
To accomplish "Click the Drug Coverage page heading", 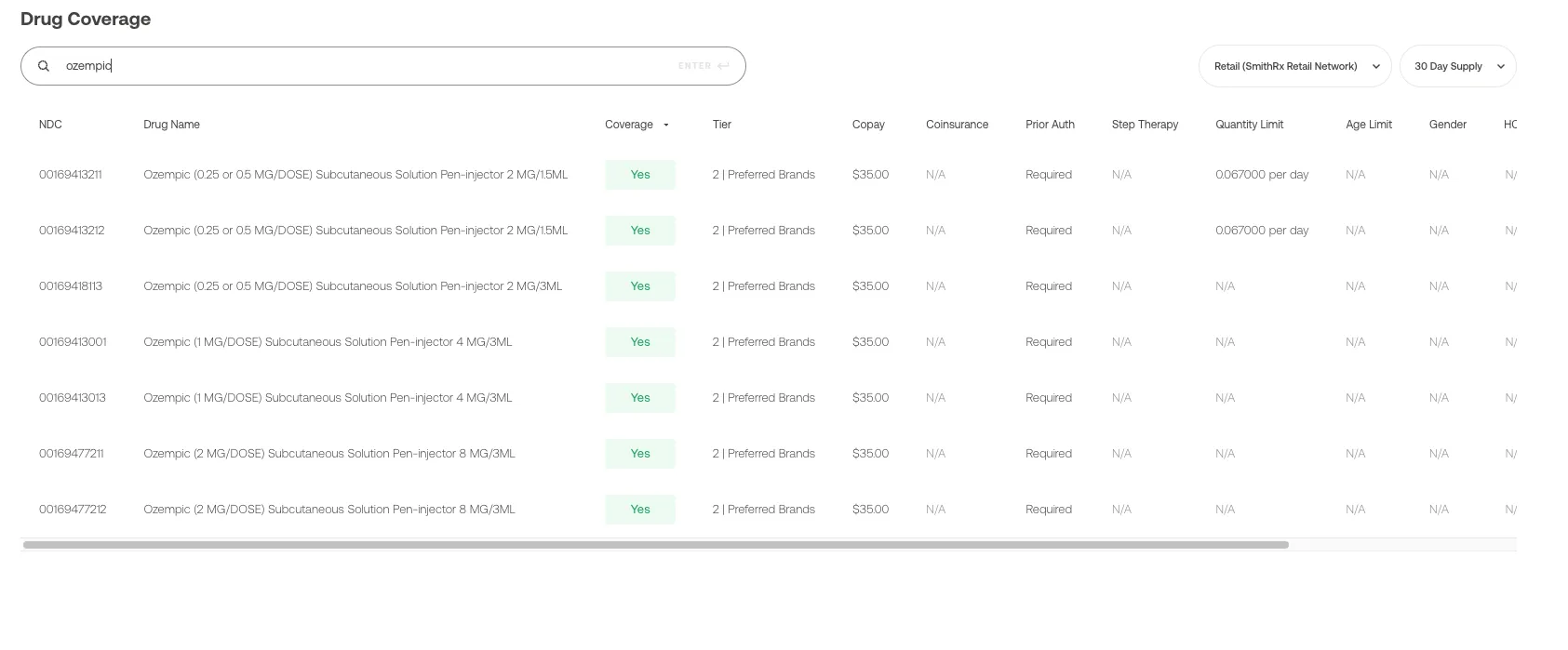I will (86, 20).
